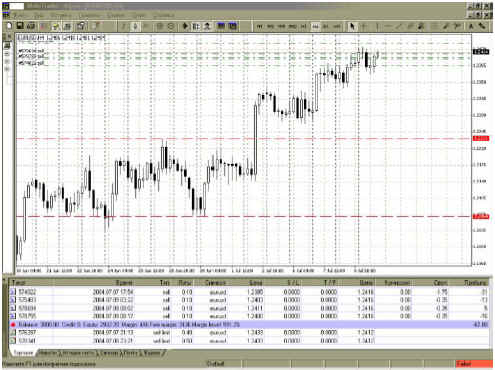This screenshot has width=495, height=370.
Task: Select the crosshair tool beside cursor arrow
Action: click(364, 26)
